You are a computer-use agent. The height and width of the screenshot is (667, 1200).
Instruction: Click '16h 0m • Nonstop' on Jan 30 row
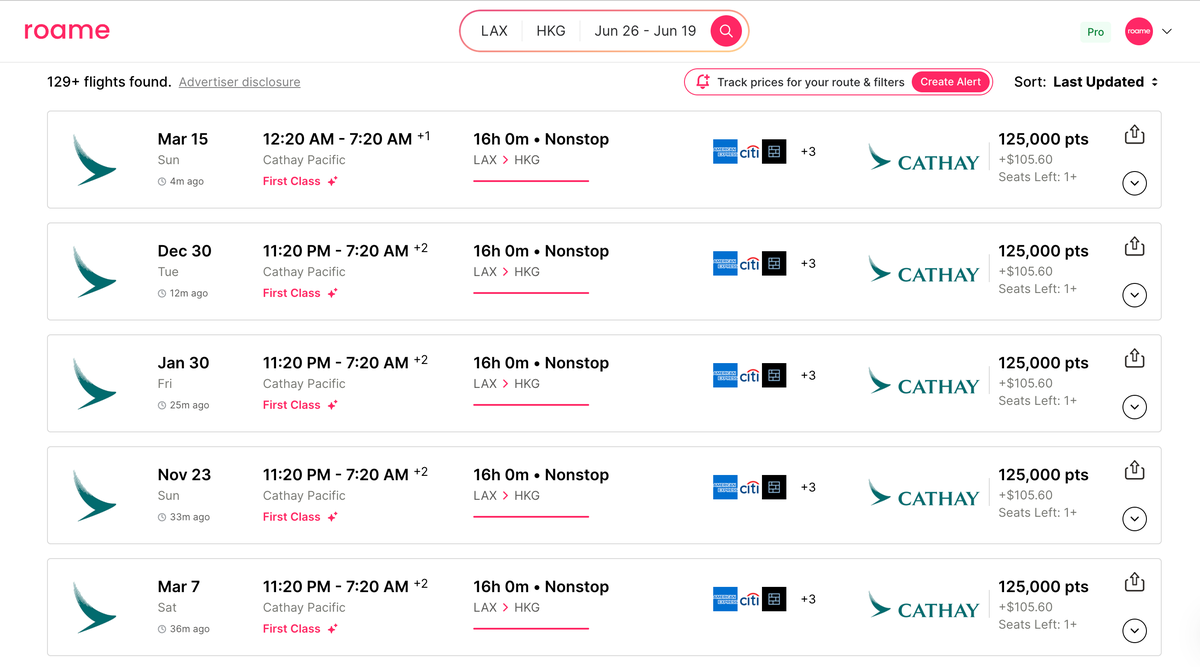pyautogui.click(x=541, y=363)
